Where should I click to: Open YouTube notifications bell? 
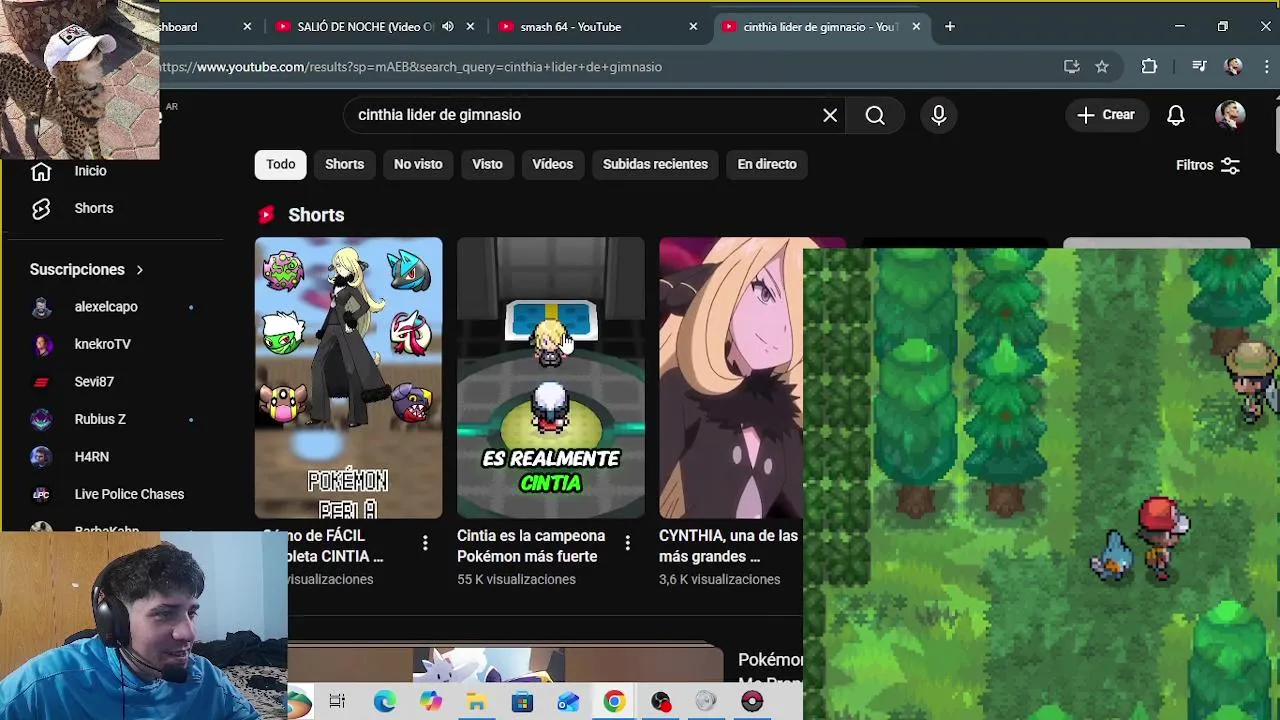click(x=1176, y=115)
